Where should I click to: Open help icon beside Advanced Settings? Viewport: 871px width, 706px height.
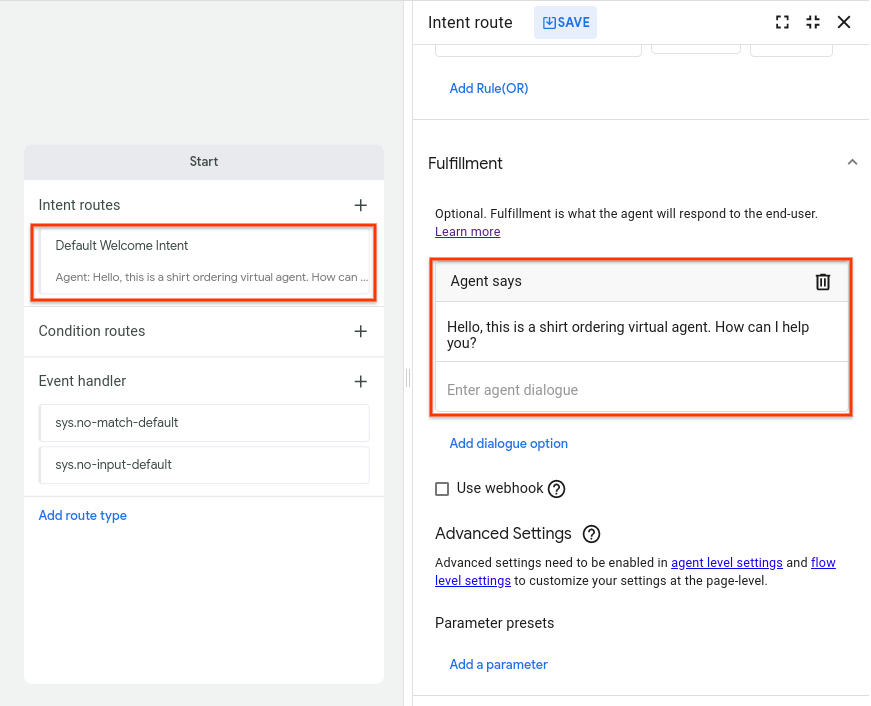592,534
